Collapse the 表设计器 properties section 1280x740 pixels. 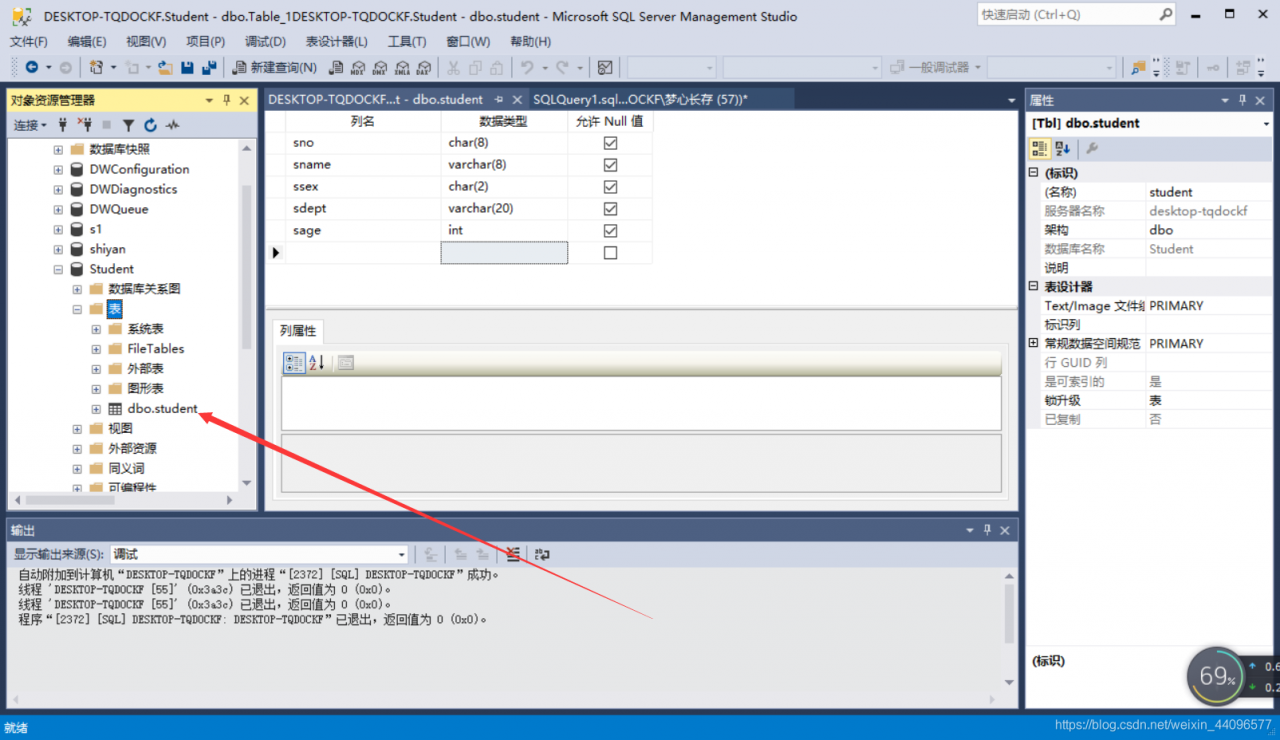tap(1034, 287)
